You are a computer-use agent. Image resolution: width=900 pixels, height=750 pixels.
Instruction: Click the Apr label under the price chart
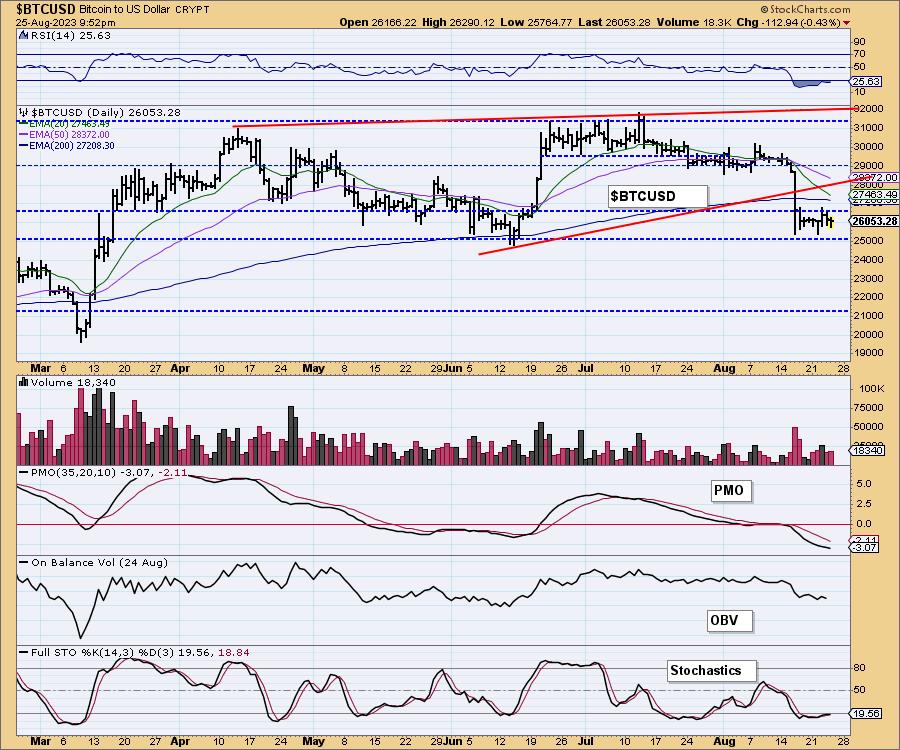[180, 368]
